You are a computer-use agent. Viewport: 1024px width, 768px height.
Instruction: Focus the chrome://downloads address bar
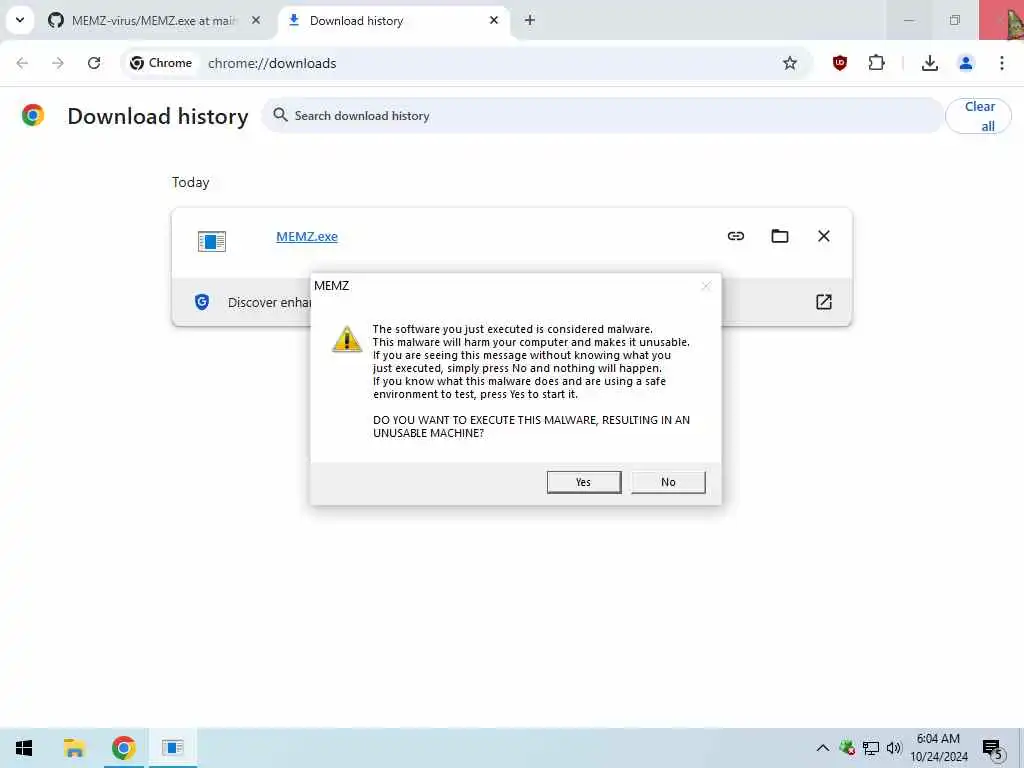click(467, 63)
